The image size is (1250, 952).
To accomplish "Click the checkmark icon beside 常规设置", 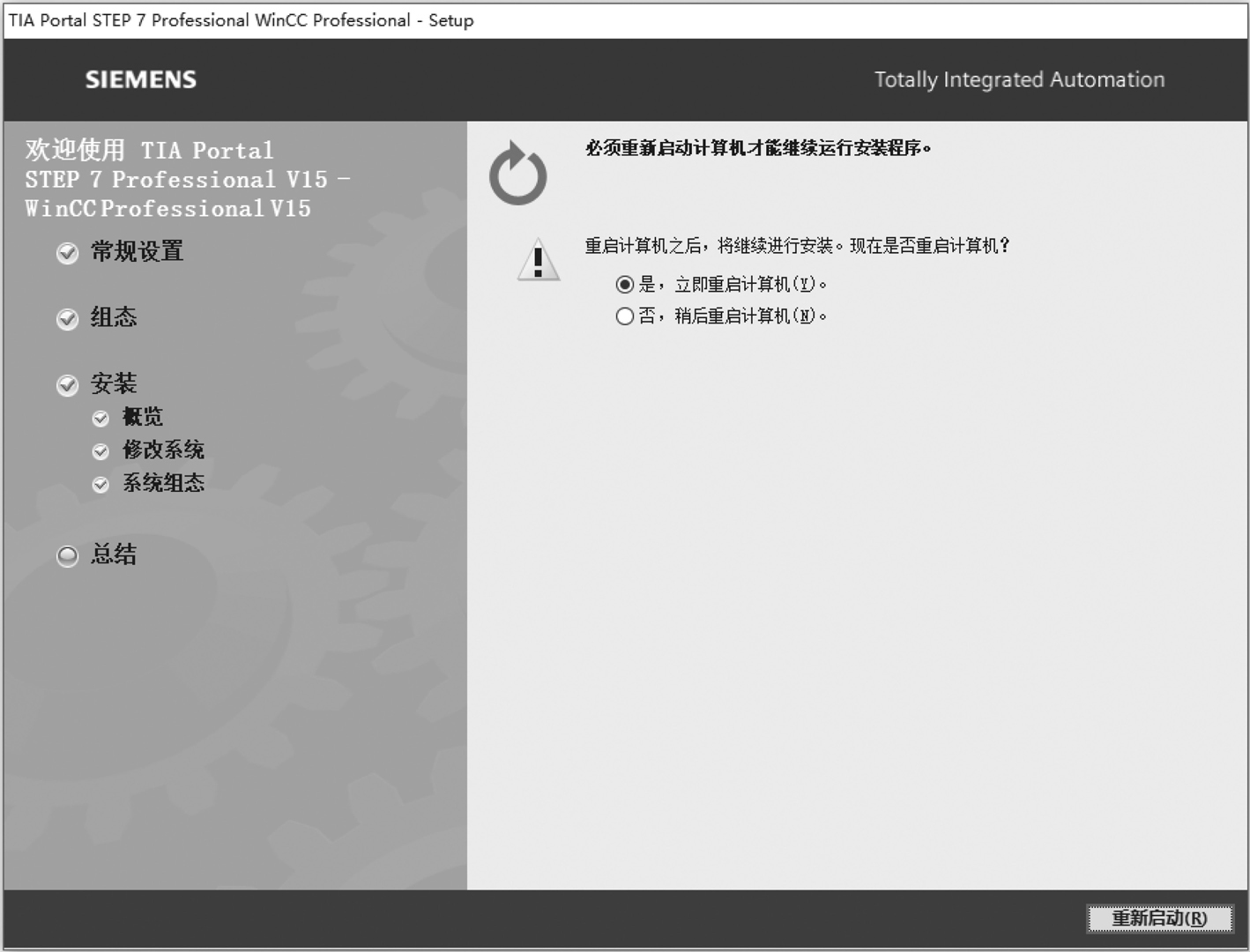I will (x=68, y=254).
